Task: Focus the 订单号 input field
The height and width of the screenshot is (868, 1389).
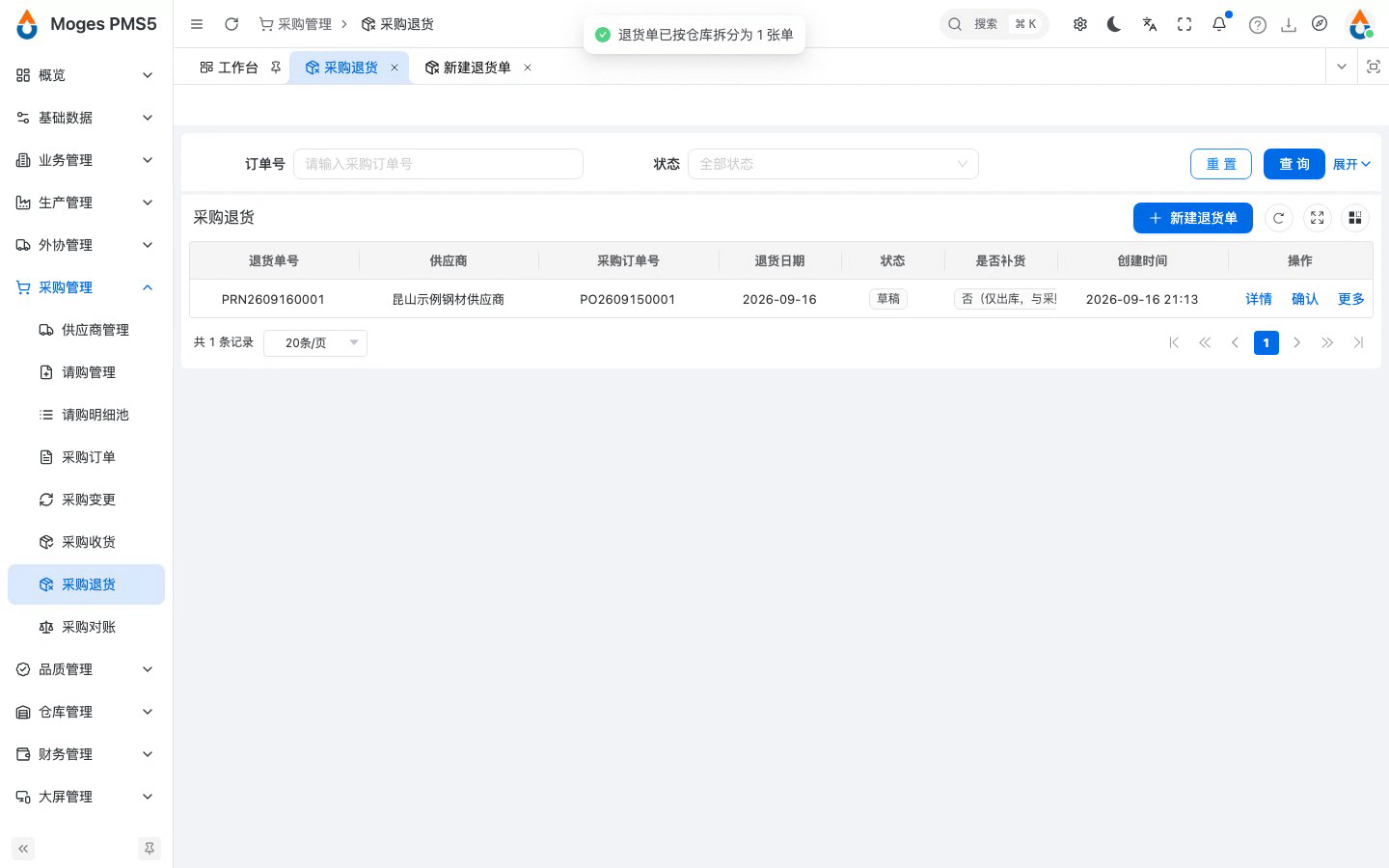Action: pyautogui.click(x=438, y=164)
